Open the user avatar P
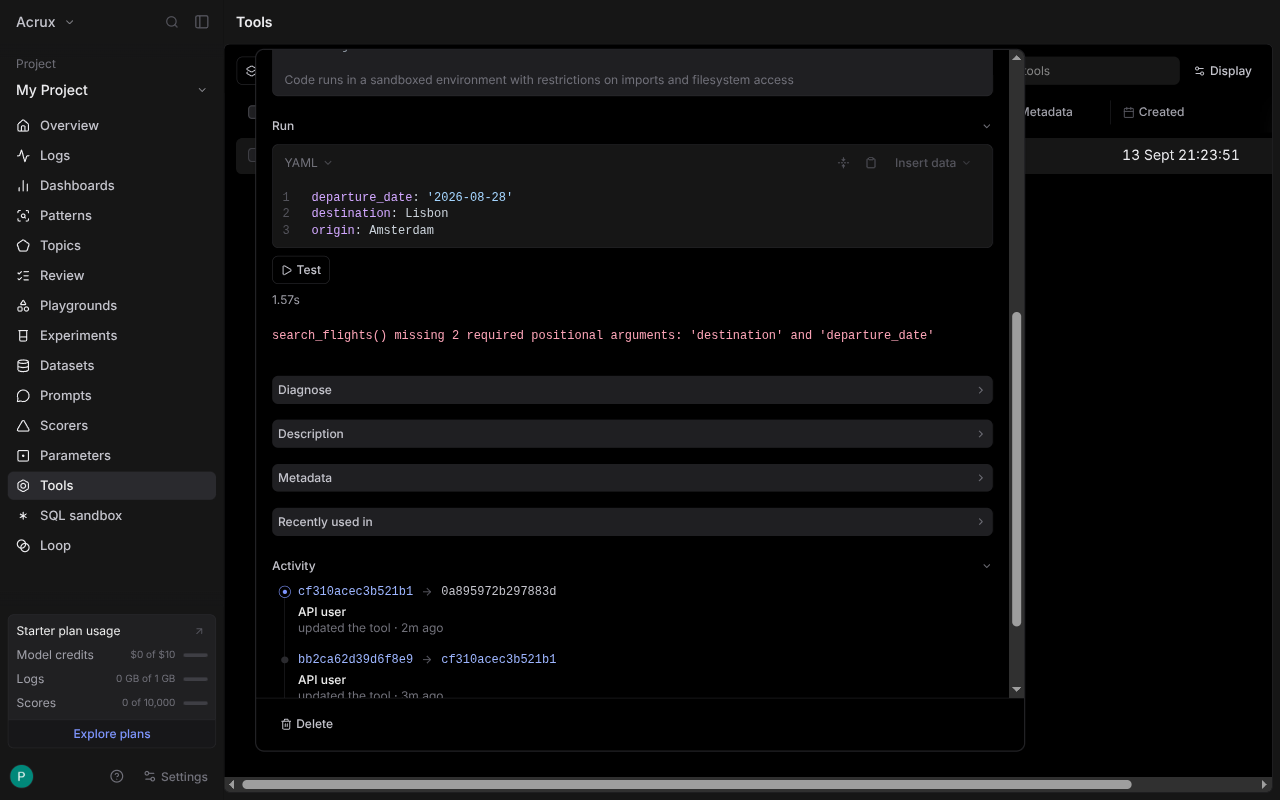Image resolution: width=1280 pixels, height=800 pixels. [x=21, y=776]
